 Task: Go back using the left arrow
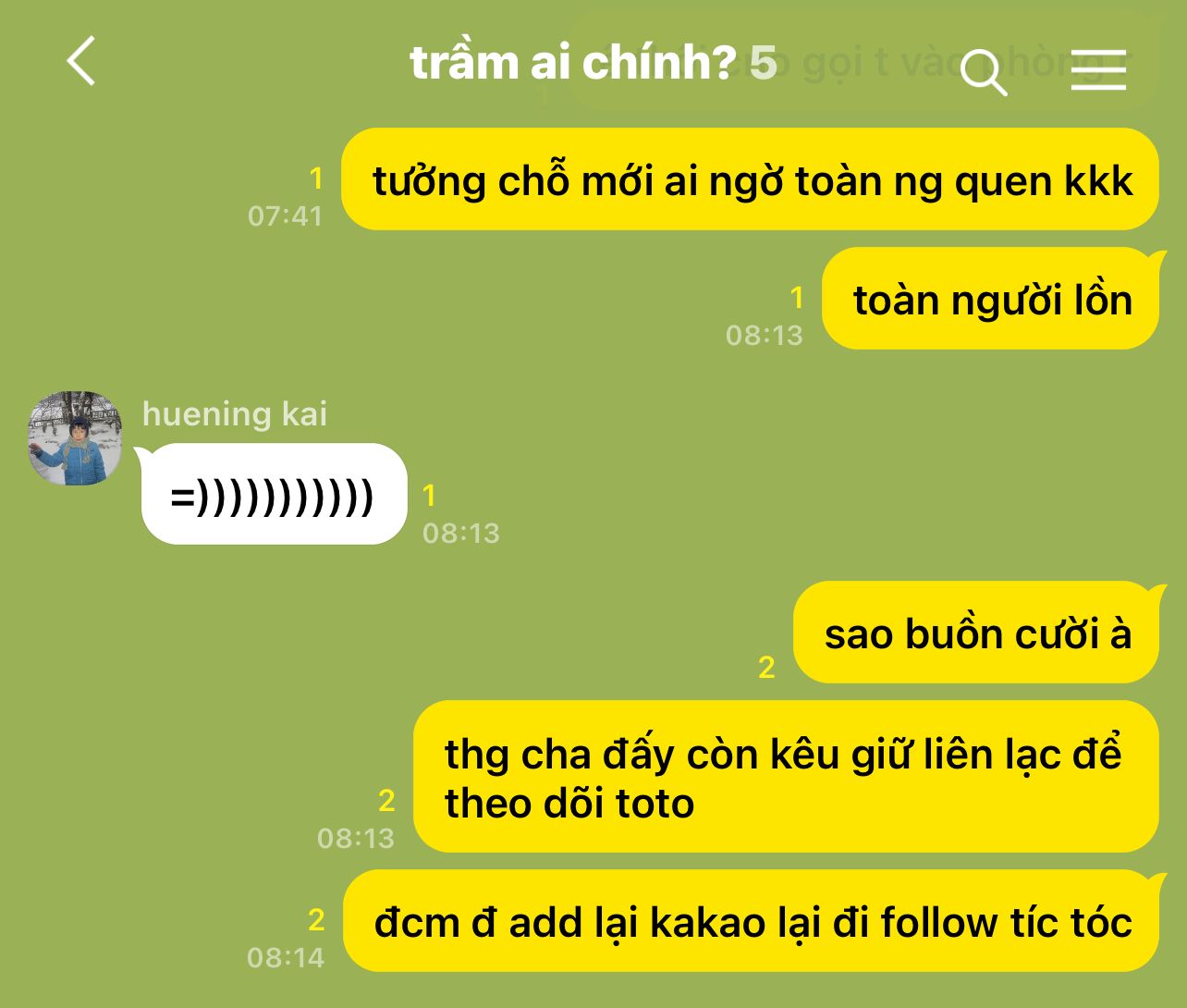[81, 61]
